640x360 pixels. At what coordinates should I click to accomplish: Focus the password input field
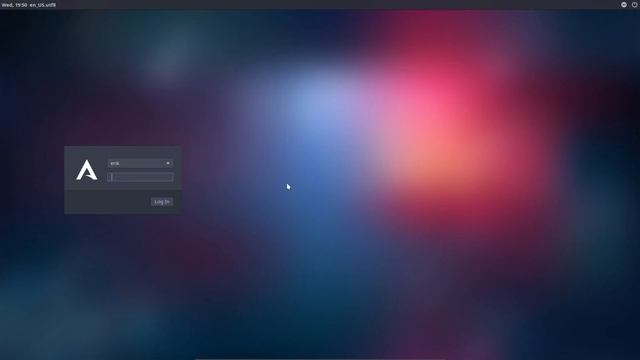(140, 177)
